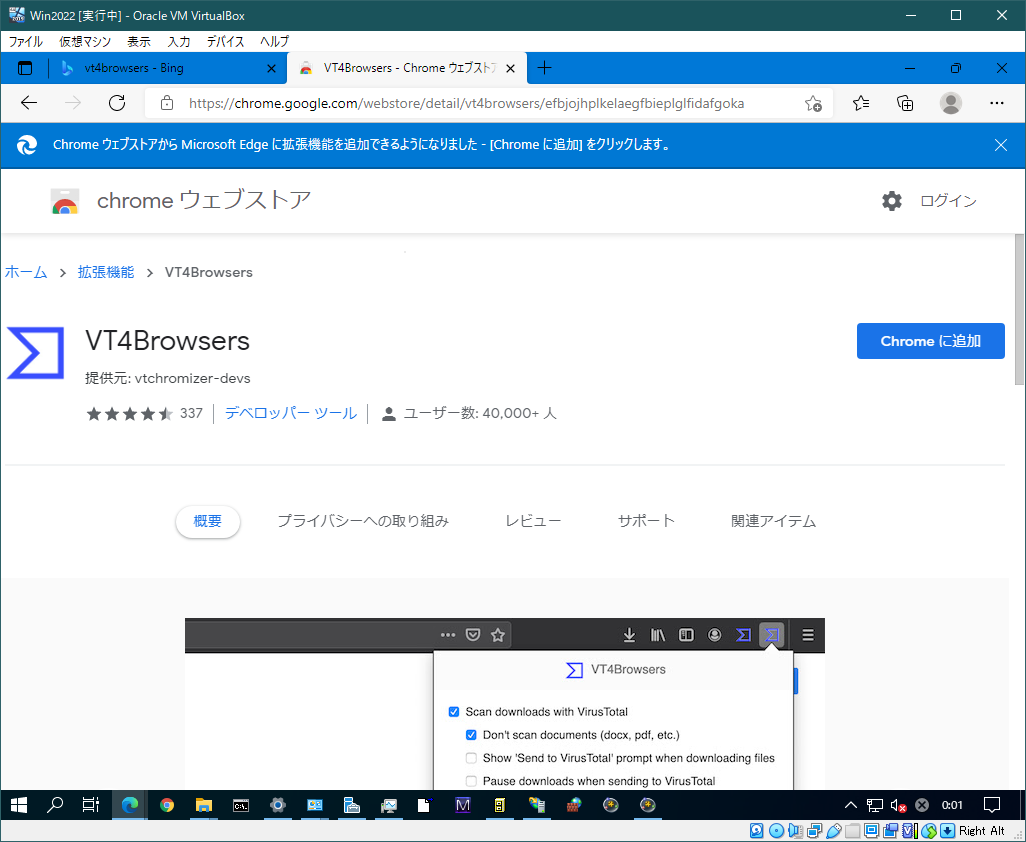Click the 提供元: vtchromizer-devs text
1026x842 pixels.
click(x=168, y=378)
